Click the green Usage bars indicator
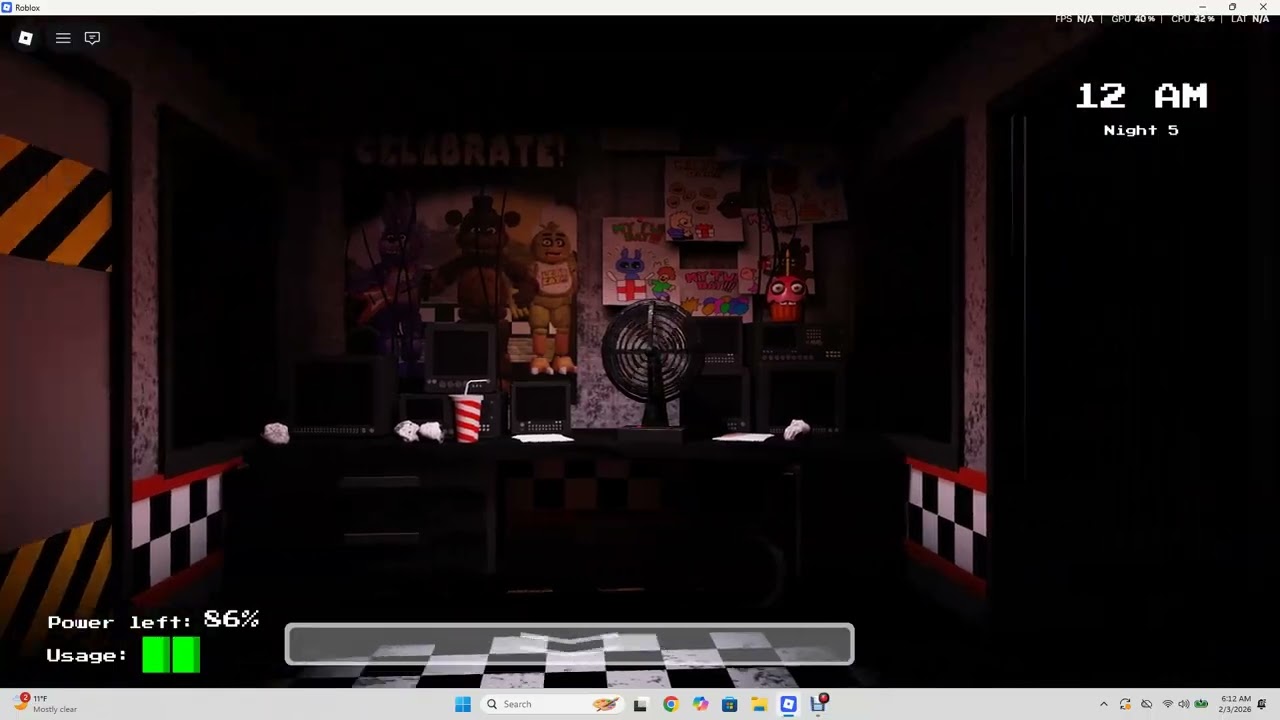Image resolution: width=1280 pixels, height=720 pixels. click(171, 655)
